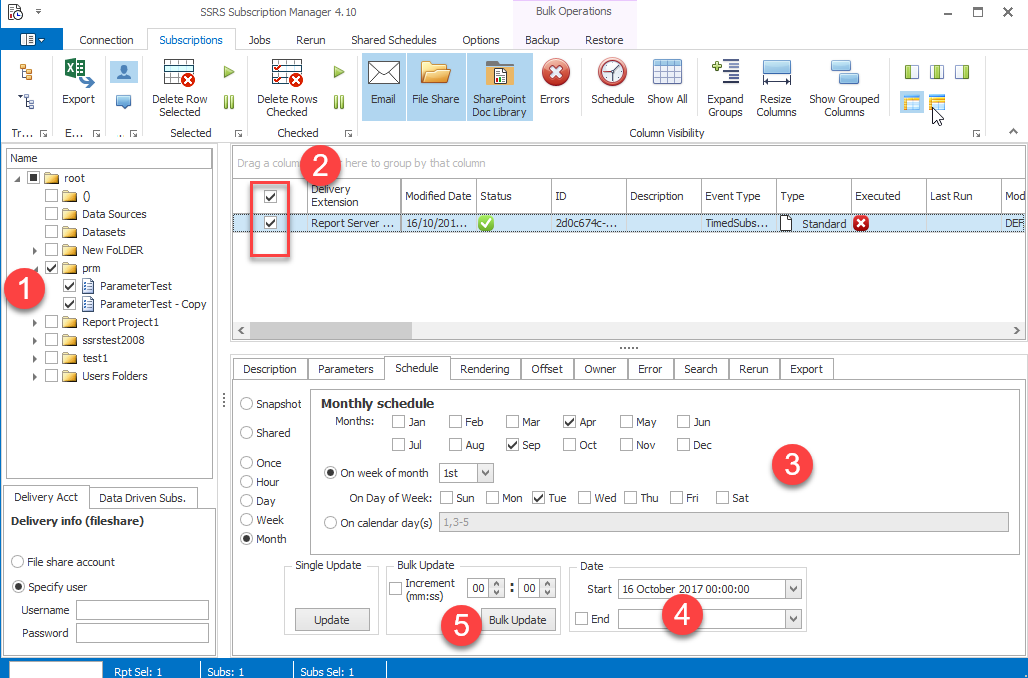
Task: Toggle Email column visibility
Action: (x=384, y=87)
